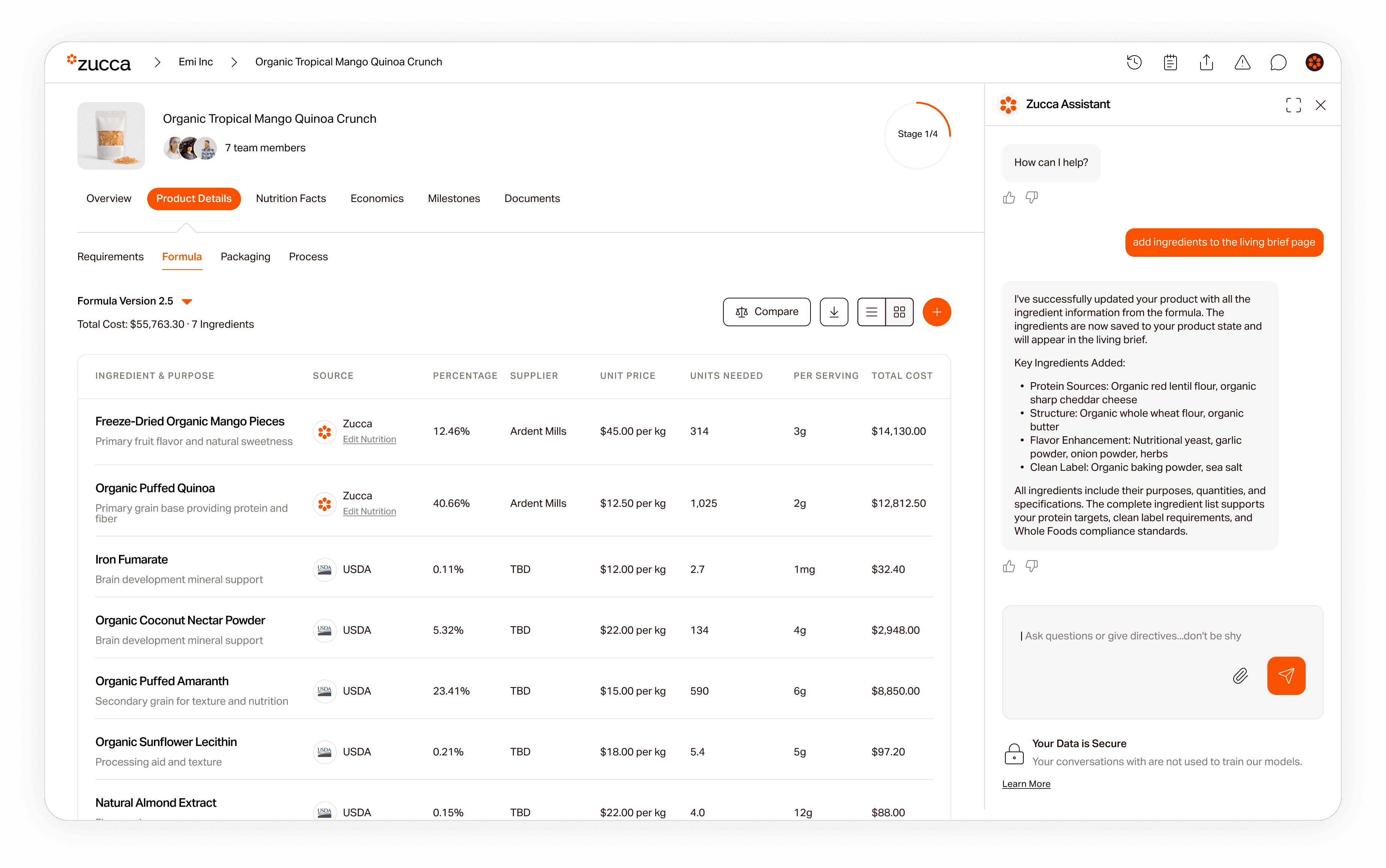Switch to list view layout
Image resolution: width=1386 pixels, height=868 pixels.
click(871, 312)
